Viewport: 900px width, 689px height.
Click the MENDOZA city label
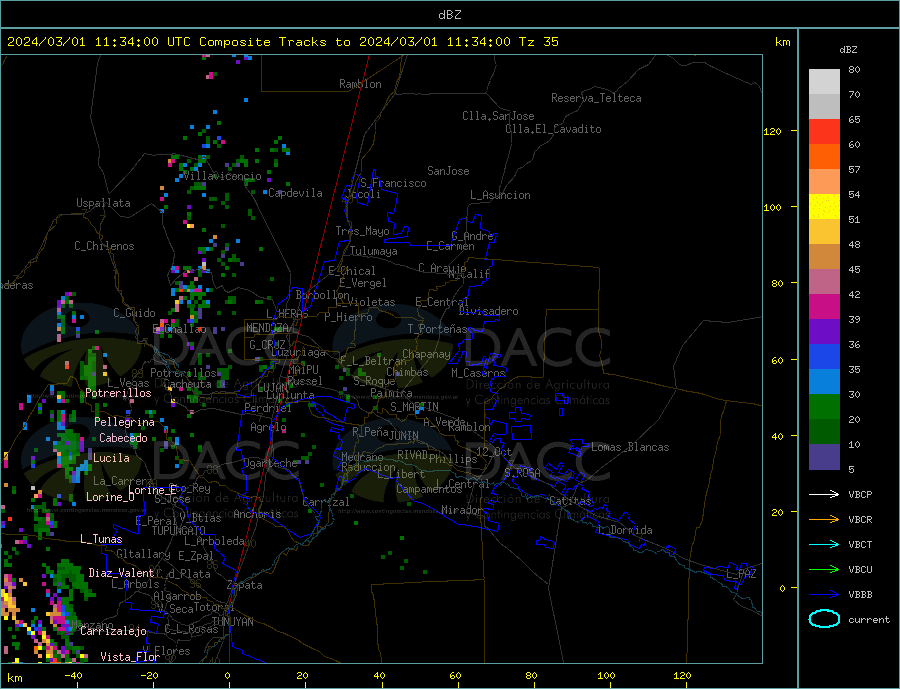click(267, 328)
